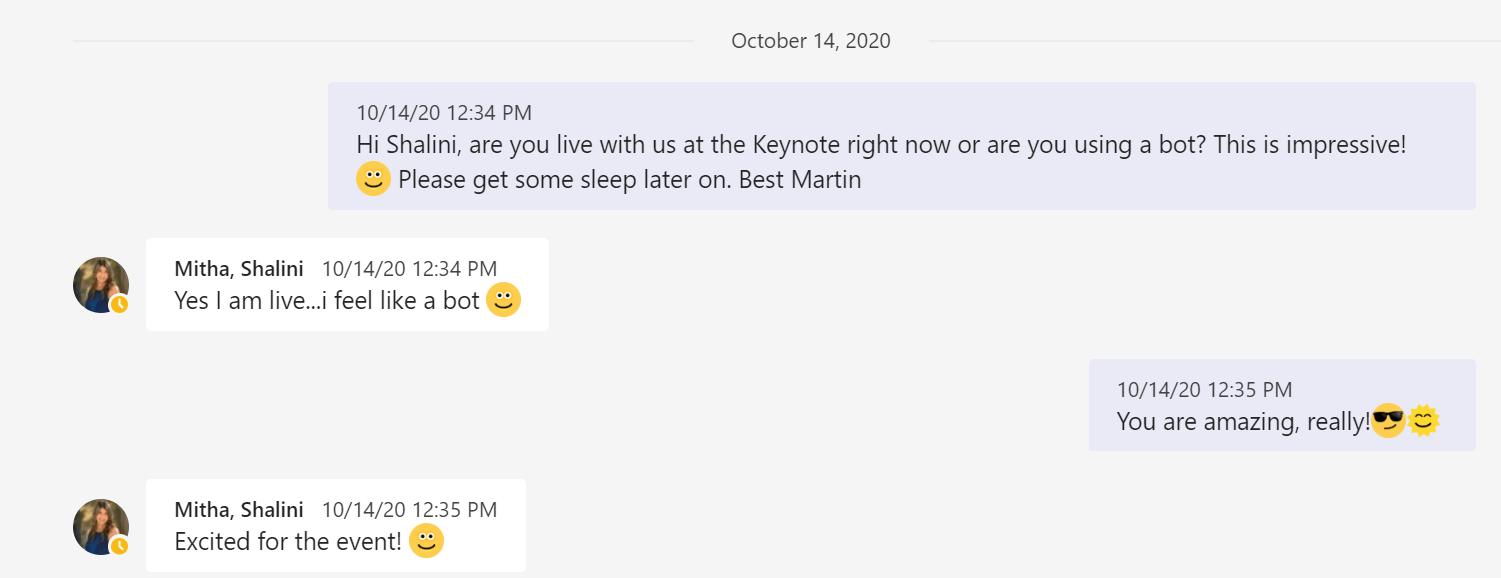
Task: Click away status badge on lower Shalini avatar
Action: pyautogui.click(x=120, y=546)
